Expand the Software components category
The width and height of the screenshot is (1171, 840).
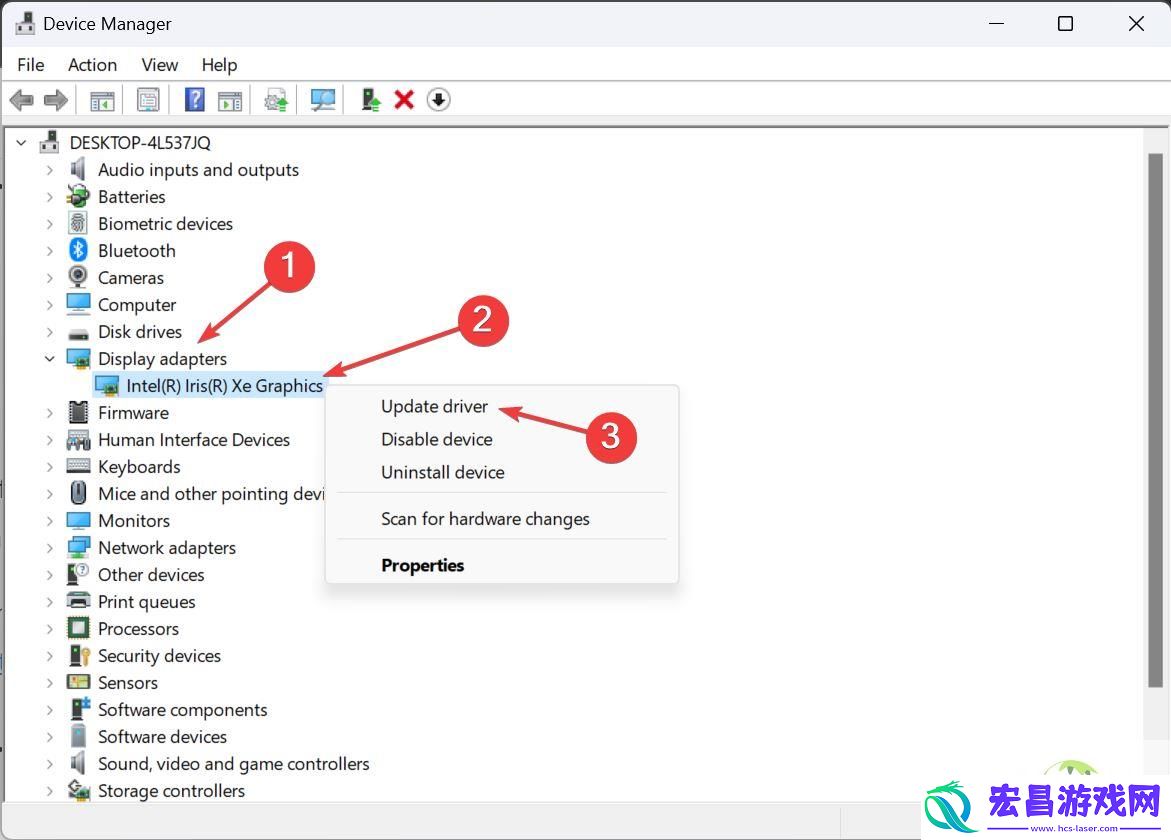point(49,709)
